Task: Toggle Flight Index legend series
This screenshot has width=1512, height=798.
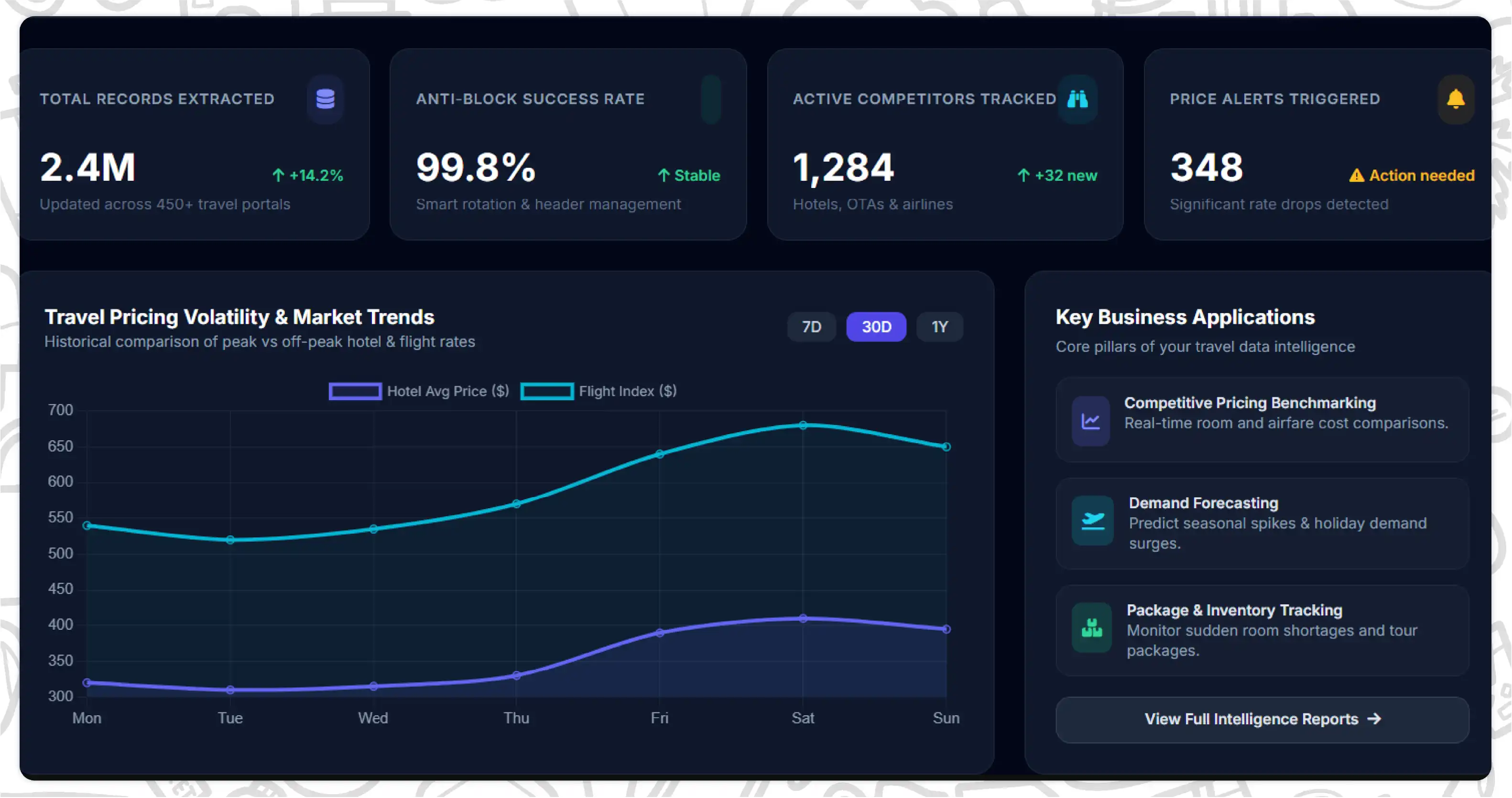Action: tap(598, 391)
